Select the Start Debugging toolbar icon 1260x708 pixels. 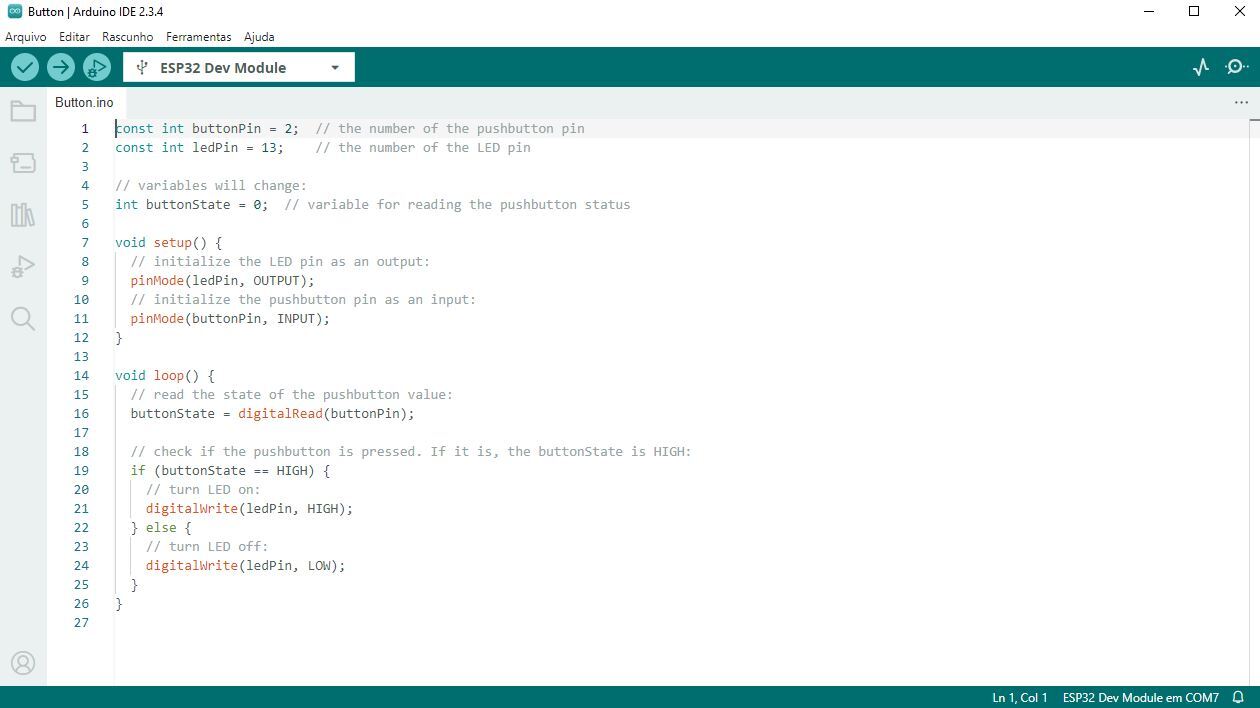coord(96,67)
